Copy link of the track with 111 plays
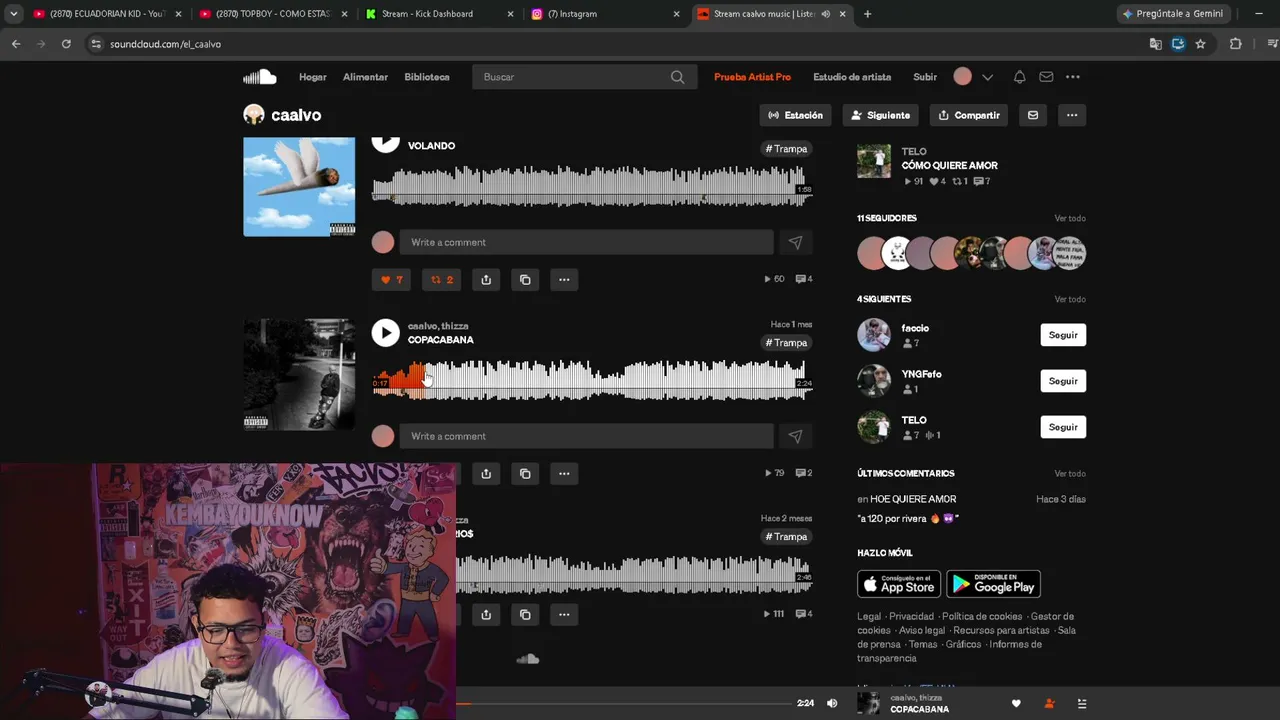 coord(525,614)
